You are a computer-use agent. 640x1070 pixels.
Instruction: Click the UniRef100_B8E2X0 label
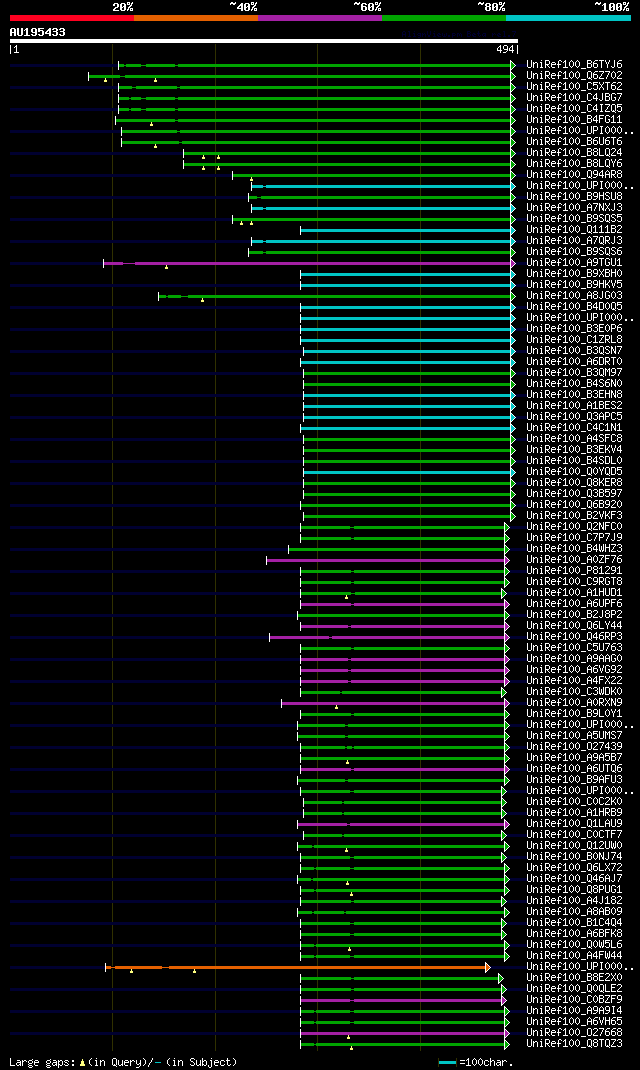point(574,978)
